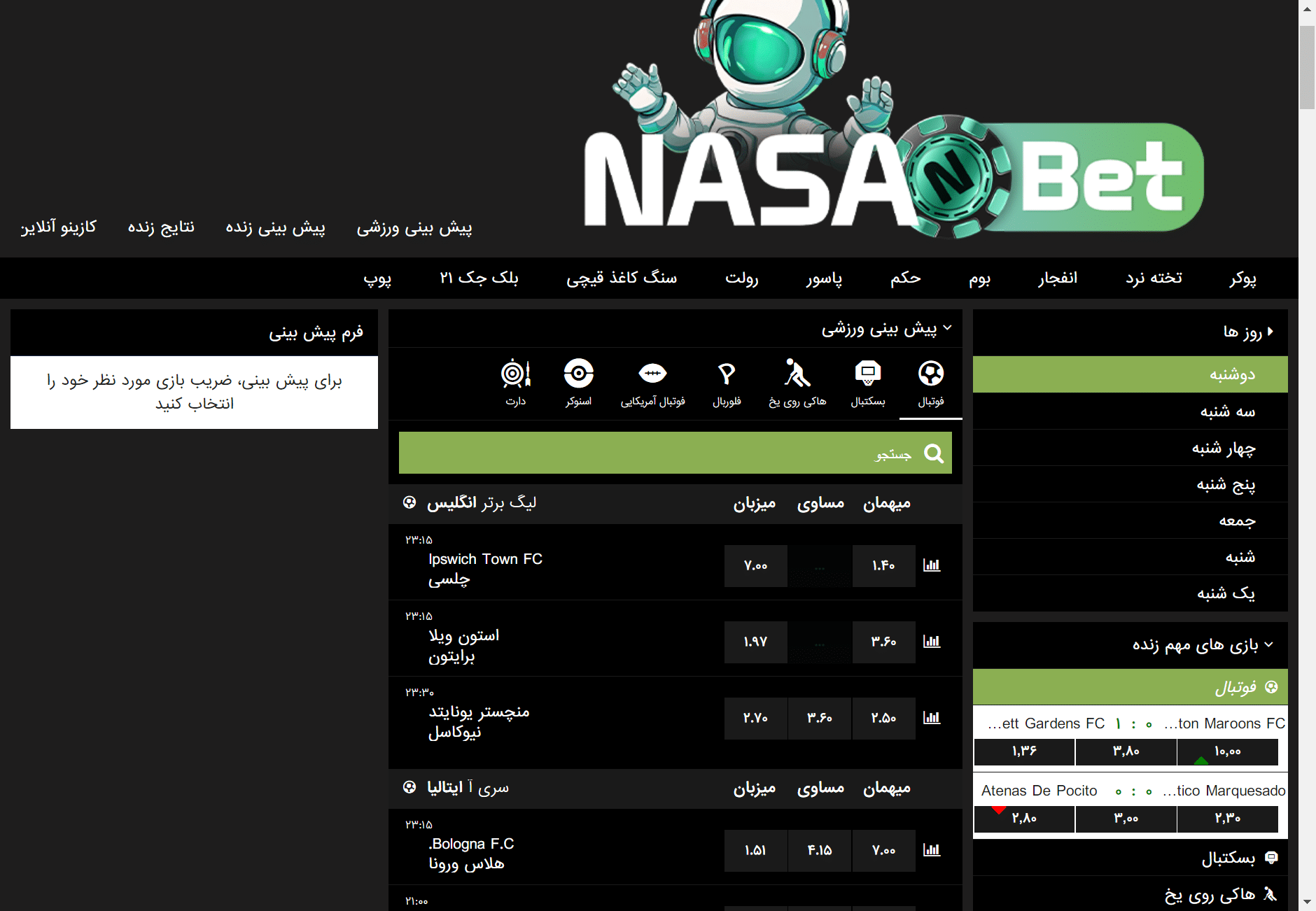This screenshot has width=1316, height=911.
Task: Open stats chart for Manchester United match
Action: click(932, 718)
